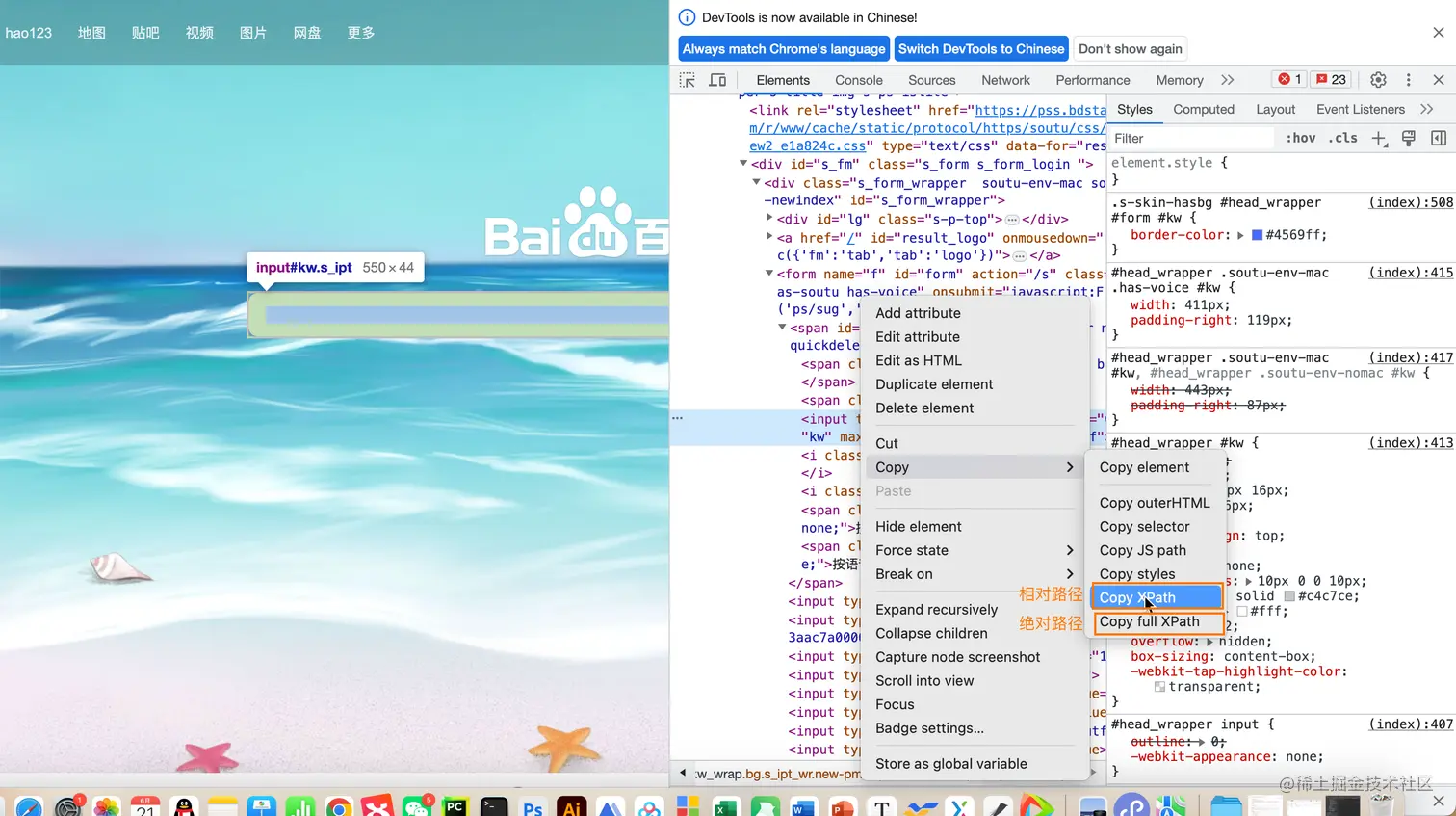Collapse the s_form_wrapper div node
Screen dimensions: 1456x816
756,182
